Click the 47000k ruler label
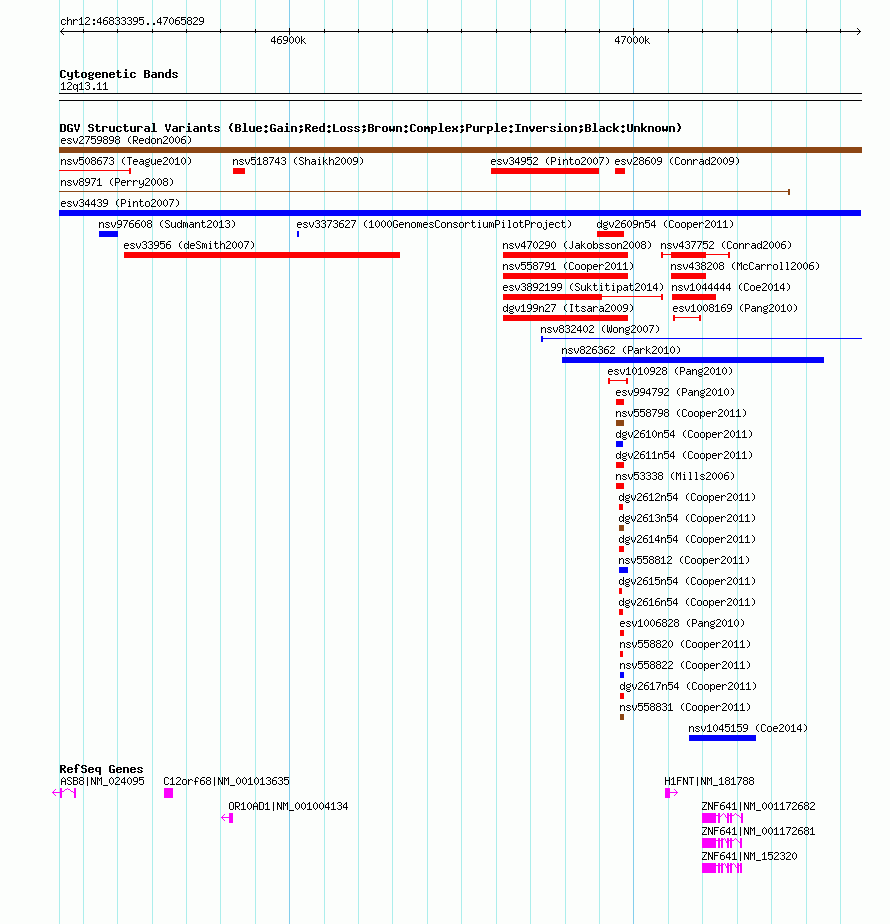The width and height of the screenshot is (890, 924). (632, 40)
